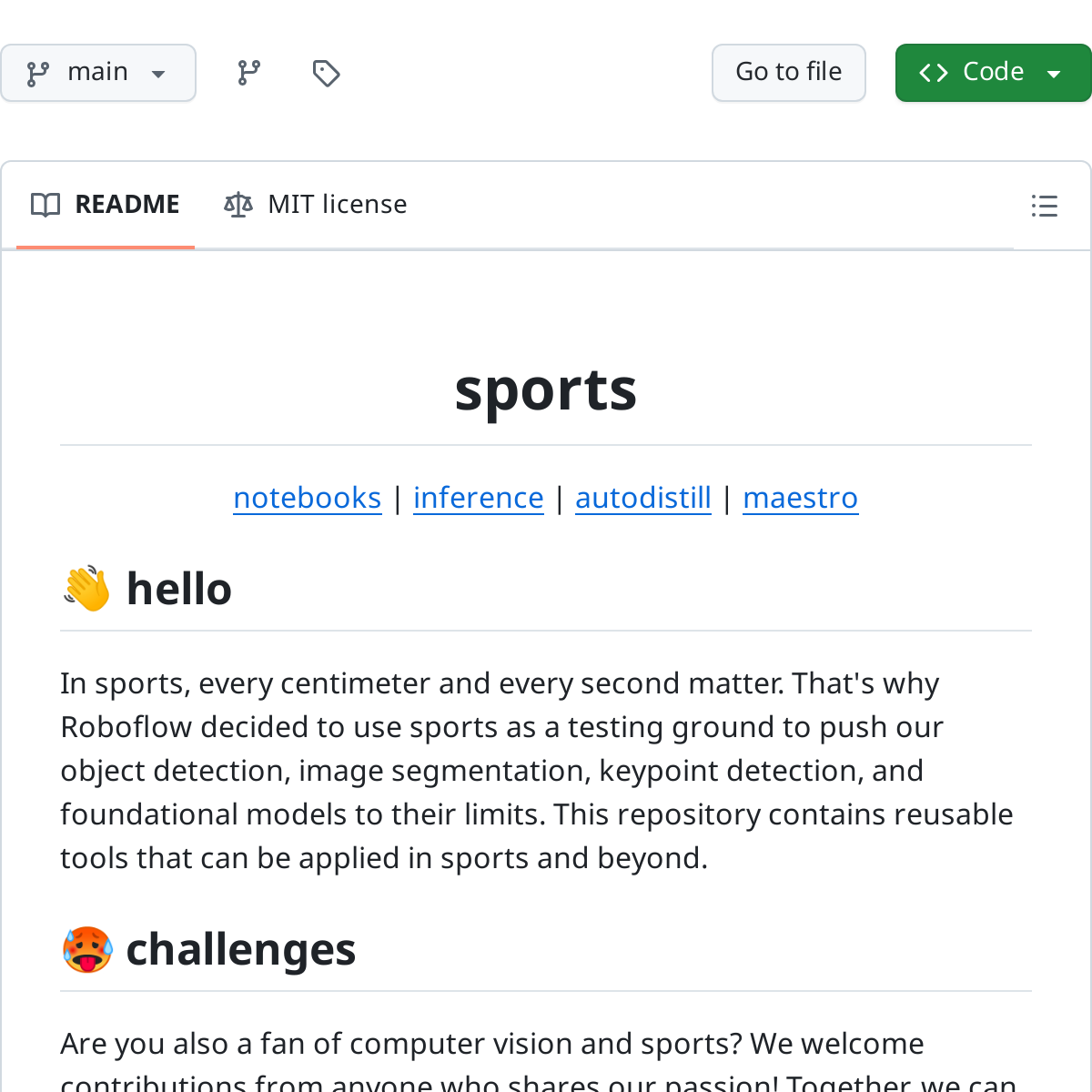The width and height of the screenshot is (1092, 1092).
Task: Open the table of contents dropdown
Action: click(1043, 206)
